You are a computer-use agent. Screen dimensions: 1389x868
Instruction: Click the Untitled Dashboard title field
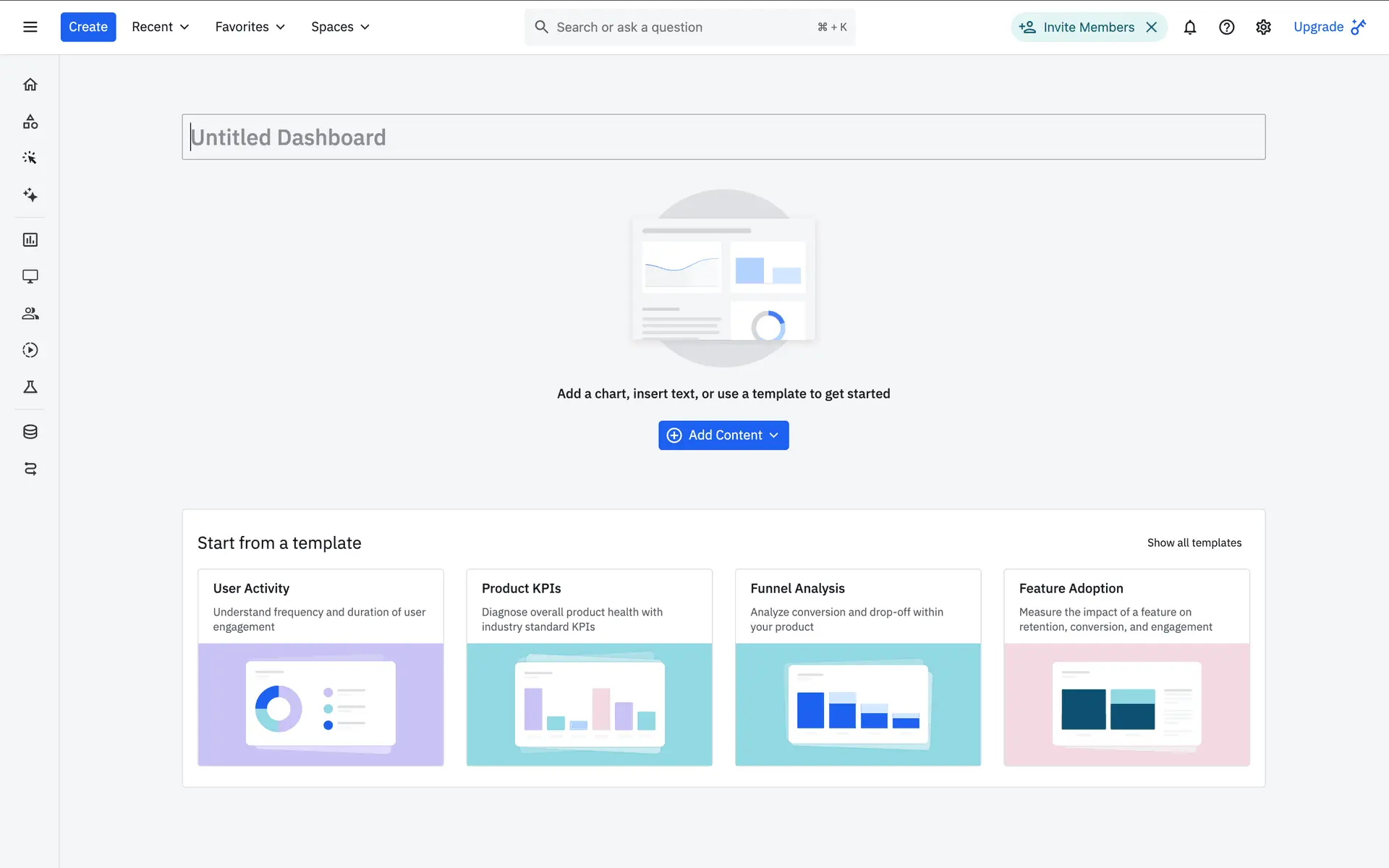click(x=723, y=137)
